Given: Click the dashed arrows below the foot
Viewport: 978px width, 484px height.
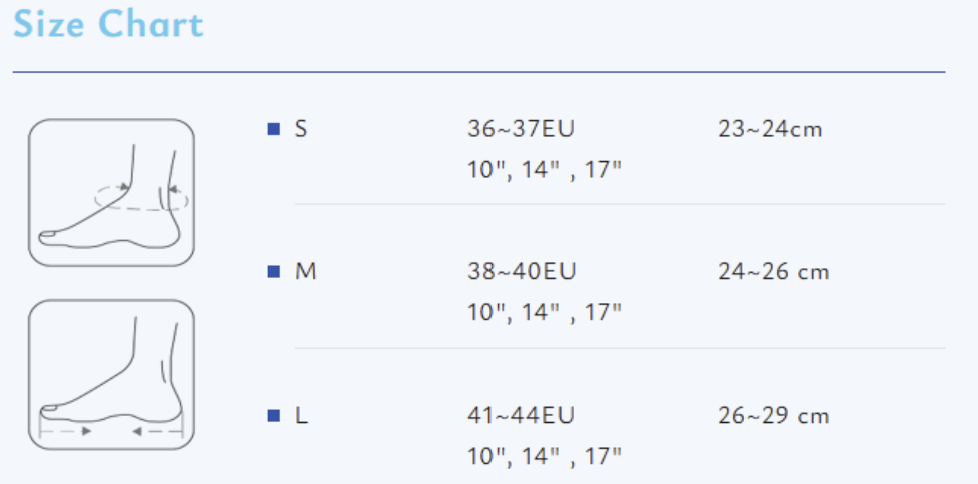Looking at the screenshot, I should click(x=111, y=430).
